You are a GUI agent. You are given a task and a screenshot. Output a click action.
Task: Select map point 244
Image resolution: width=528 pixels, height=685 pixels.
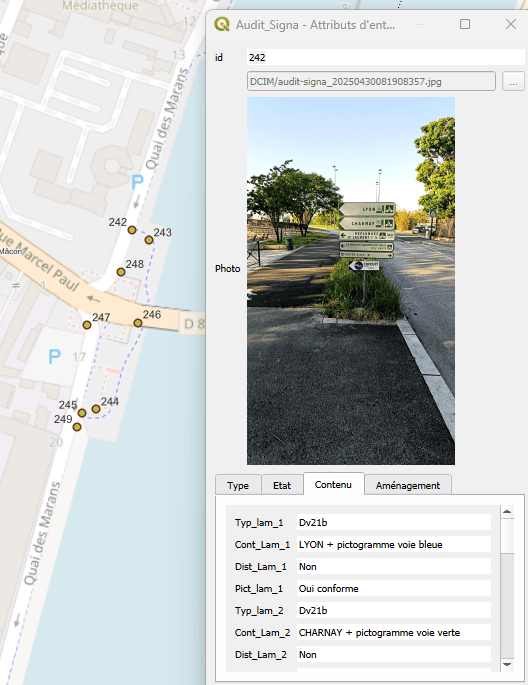[x=96, y=409]
